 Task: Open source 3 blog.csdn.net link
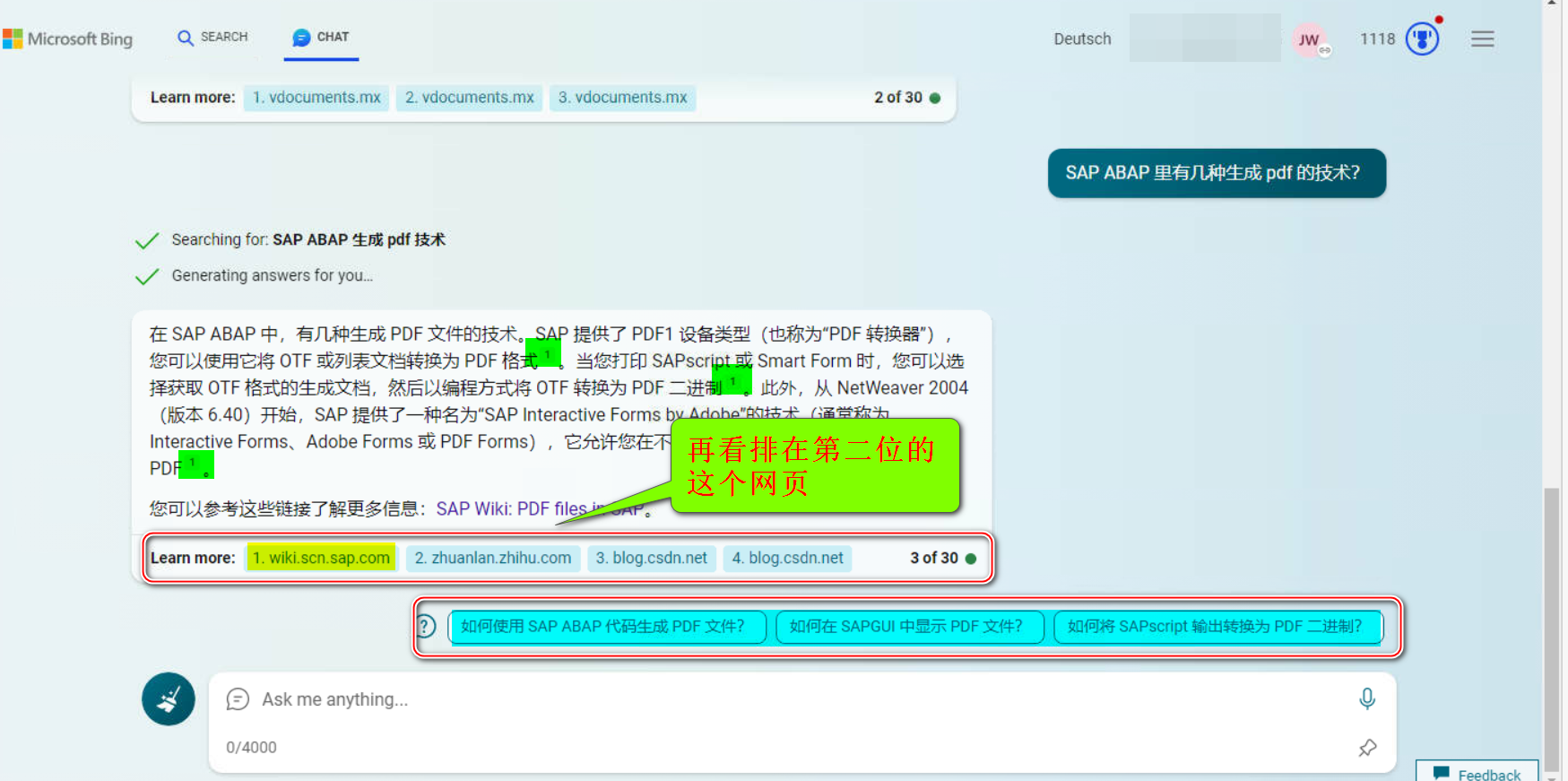pos(652,558)
